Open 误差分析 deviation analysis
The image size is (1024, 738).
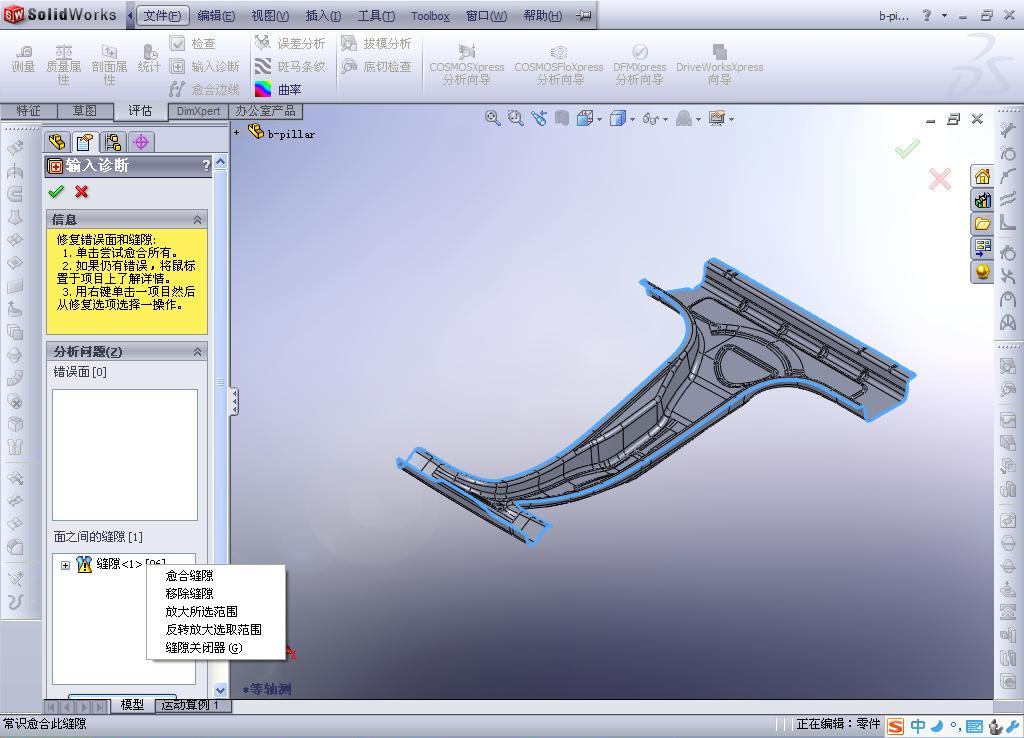coord(290,44)
